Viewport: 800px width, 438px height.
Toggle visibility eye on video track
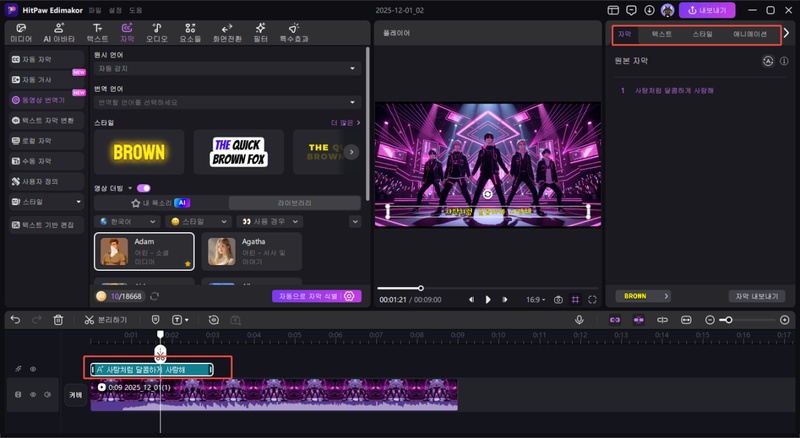pos(32,395)
